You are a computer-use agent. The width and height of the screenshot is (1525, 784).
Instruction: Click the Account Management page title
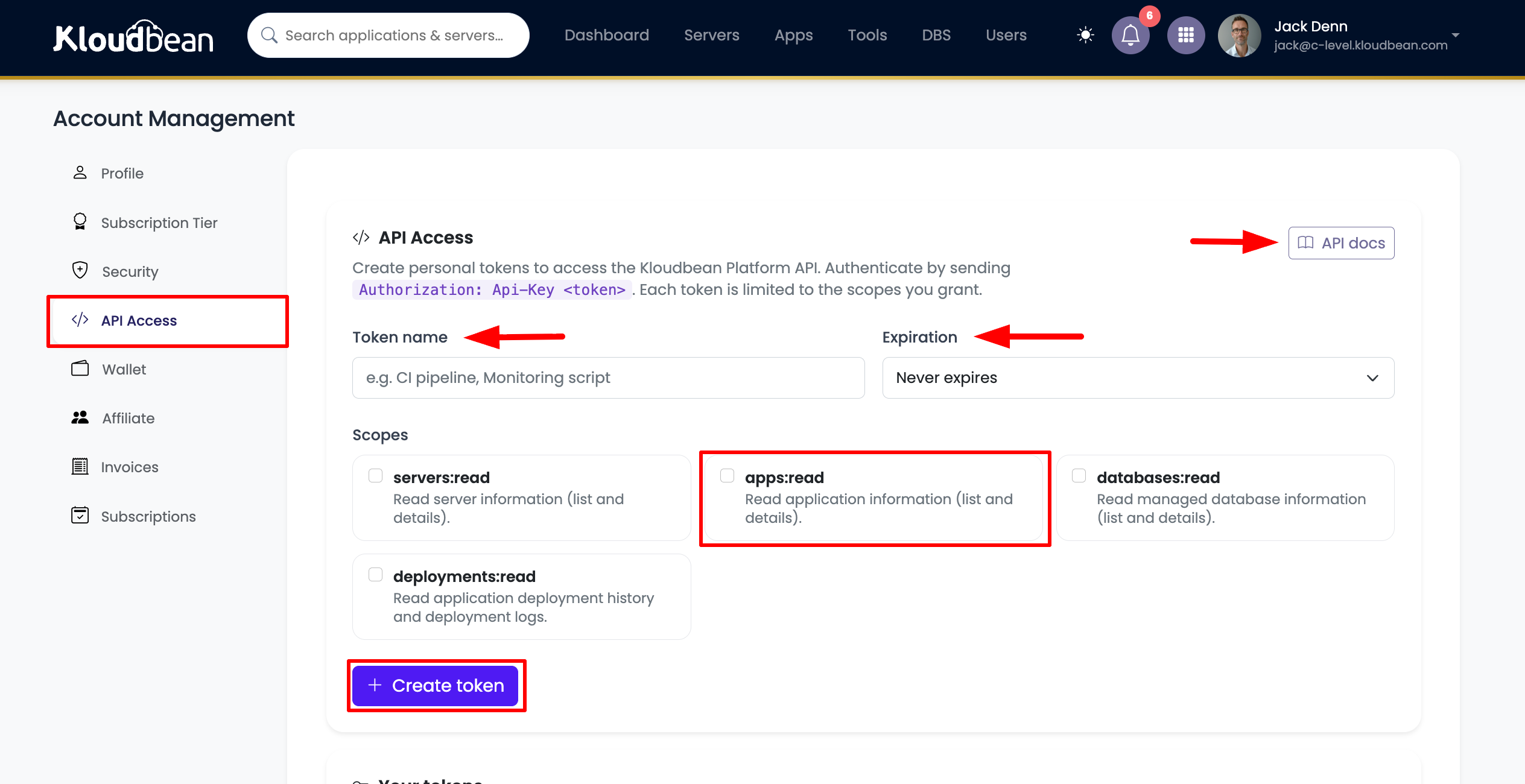(174, 119)
